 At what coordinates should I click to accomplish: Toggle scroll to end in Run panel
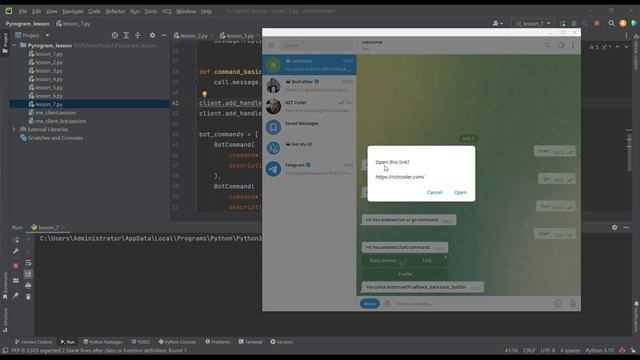click(28, 274)
